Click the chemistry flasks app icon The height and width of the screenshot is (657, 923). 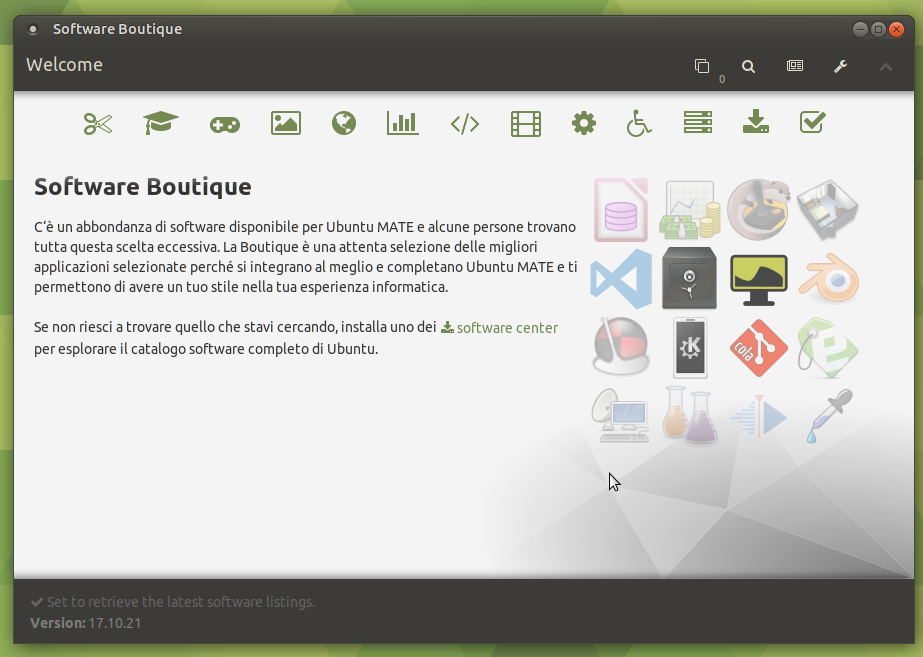(x=690, y=415)
